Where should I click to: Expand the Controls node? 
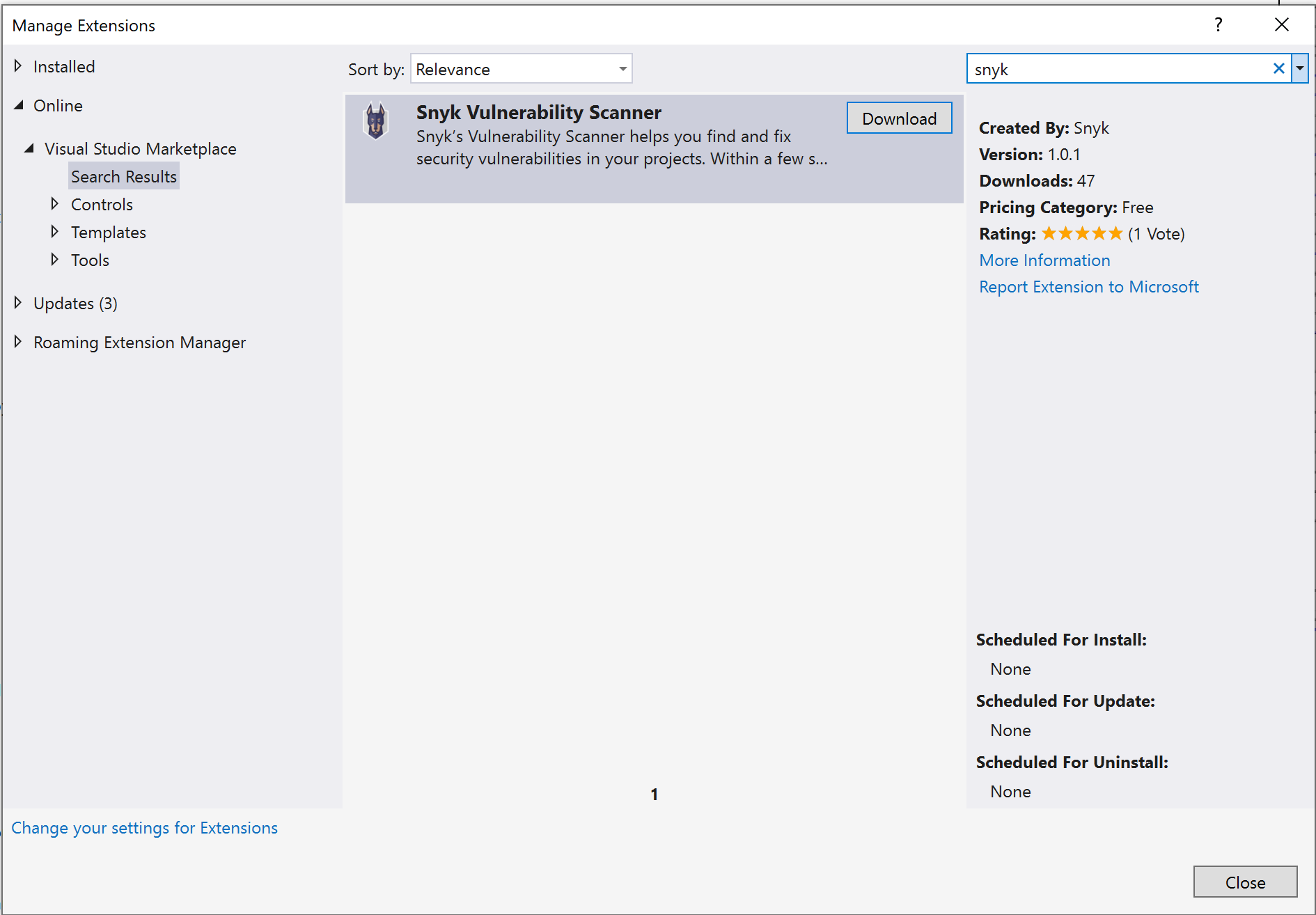[x=54, y=204]
